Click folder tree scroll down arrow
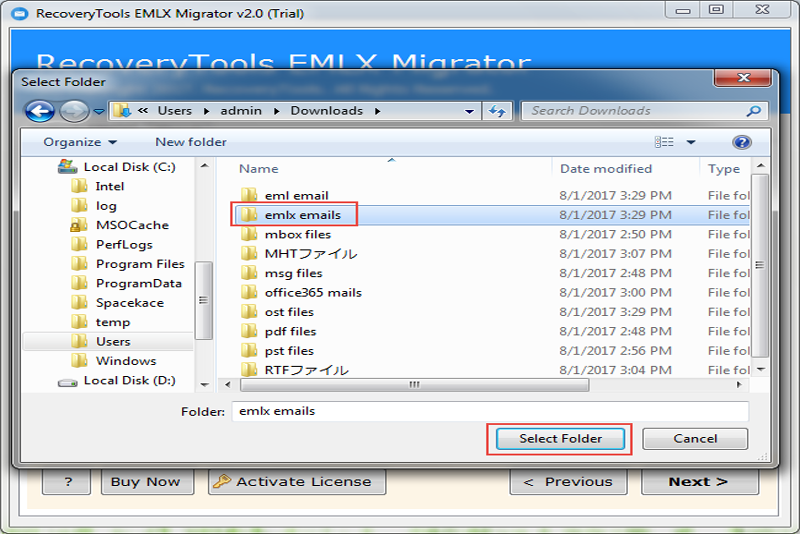The height and width of the screenshot is (534, 800). point(204,385)
